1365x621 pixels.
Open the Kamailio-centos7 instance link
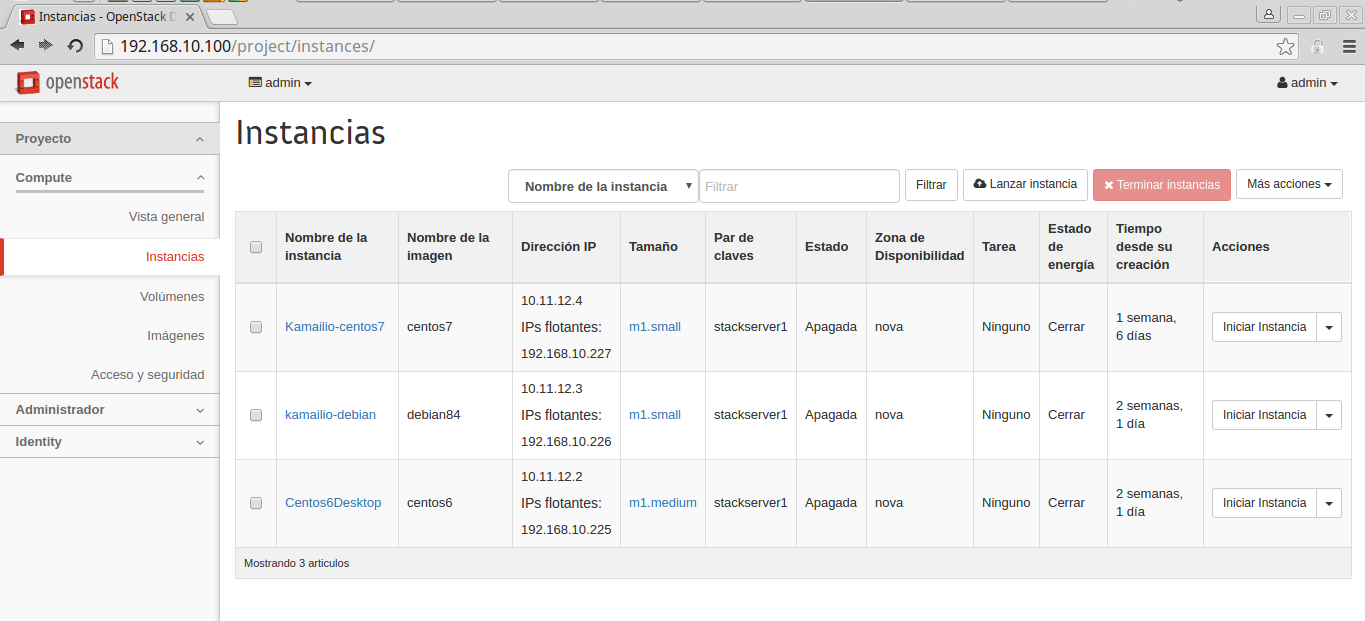(x=334, y=327)
